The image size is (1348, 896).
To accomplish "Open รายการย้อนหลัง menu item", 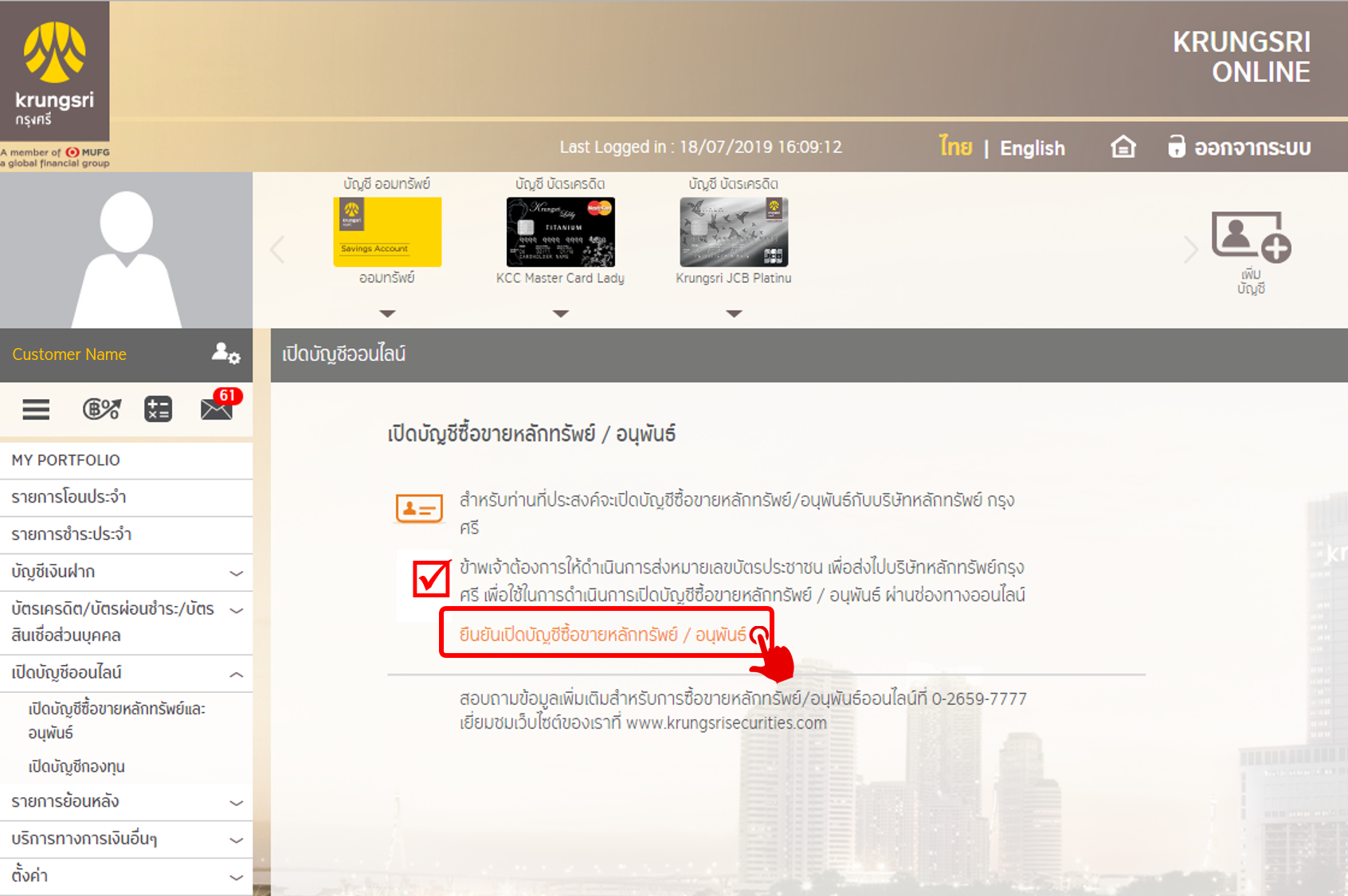I will pos(126,802).
